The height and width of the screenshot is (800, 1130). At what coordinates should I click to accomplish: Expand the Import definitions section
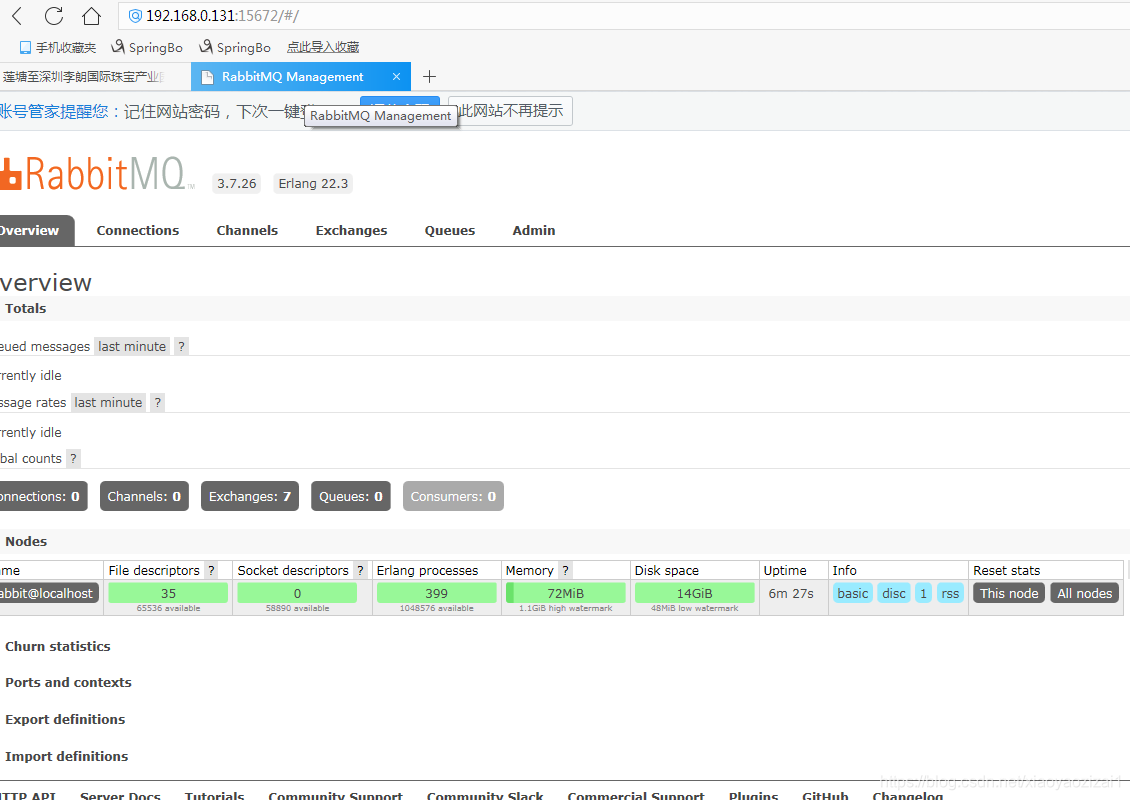(x=66, y=756)
